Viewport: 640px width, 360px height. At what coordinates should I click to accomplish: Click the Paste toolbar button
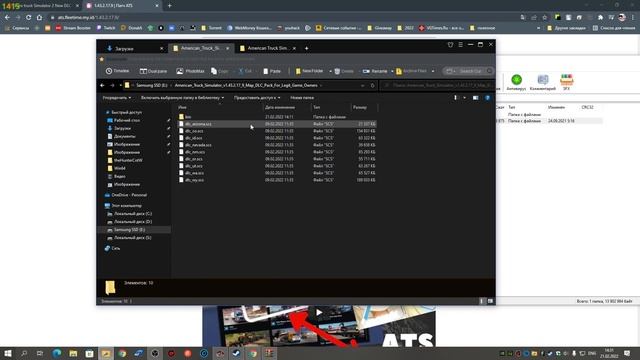tap(272, 71)
